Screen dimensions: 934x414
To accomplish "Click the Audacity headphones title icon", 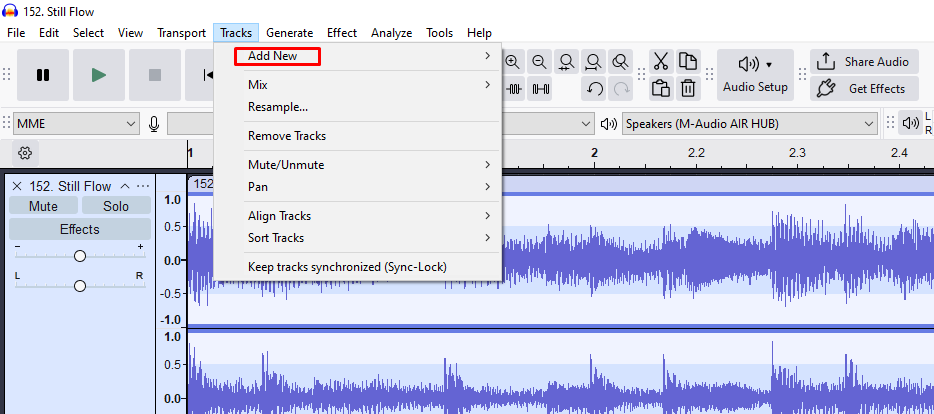I will [x=10, y=11].
